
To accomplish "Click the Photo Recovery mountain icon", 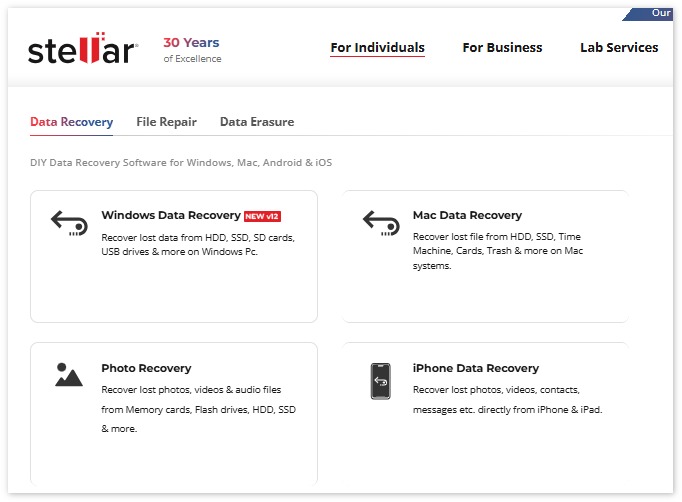I will coord(69,375).
